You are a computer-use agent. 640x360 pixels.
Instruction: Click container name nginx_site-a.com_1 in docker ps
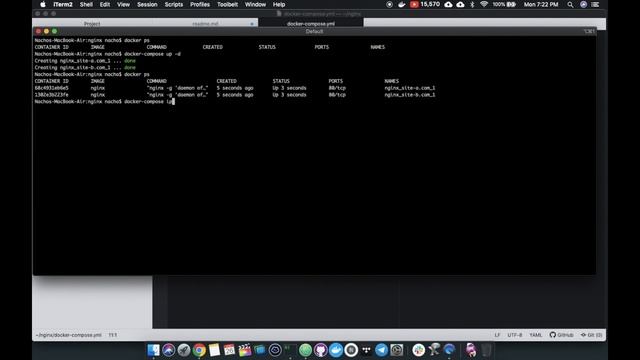click(410, 88)
